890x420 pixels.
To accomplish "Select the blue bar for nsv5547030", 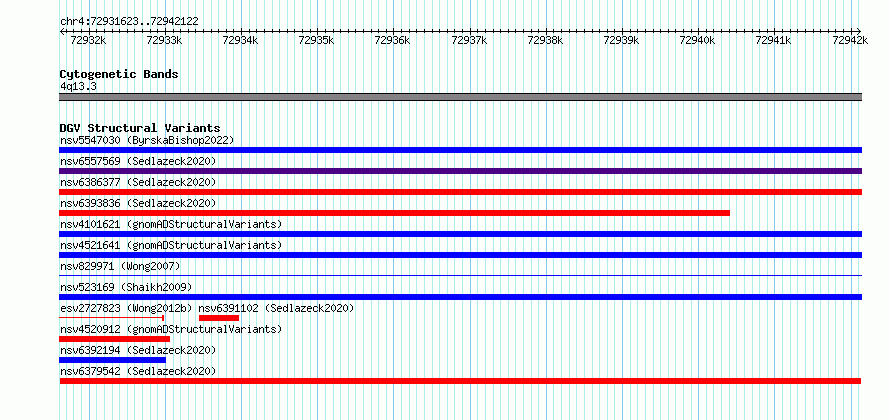I will [x=460, y=150].
